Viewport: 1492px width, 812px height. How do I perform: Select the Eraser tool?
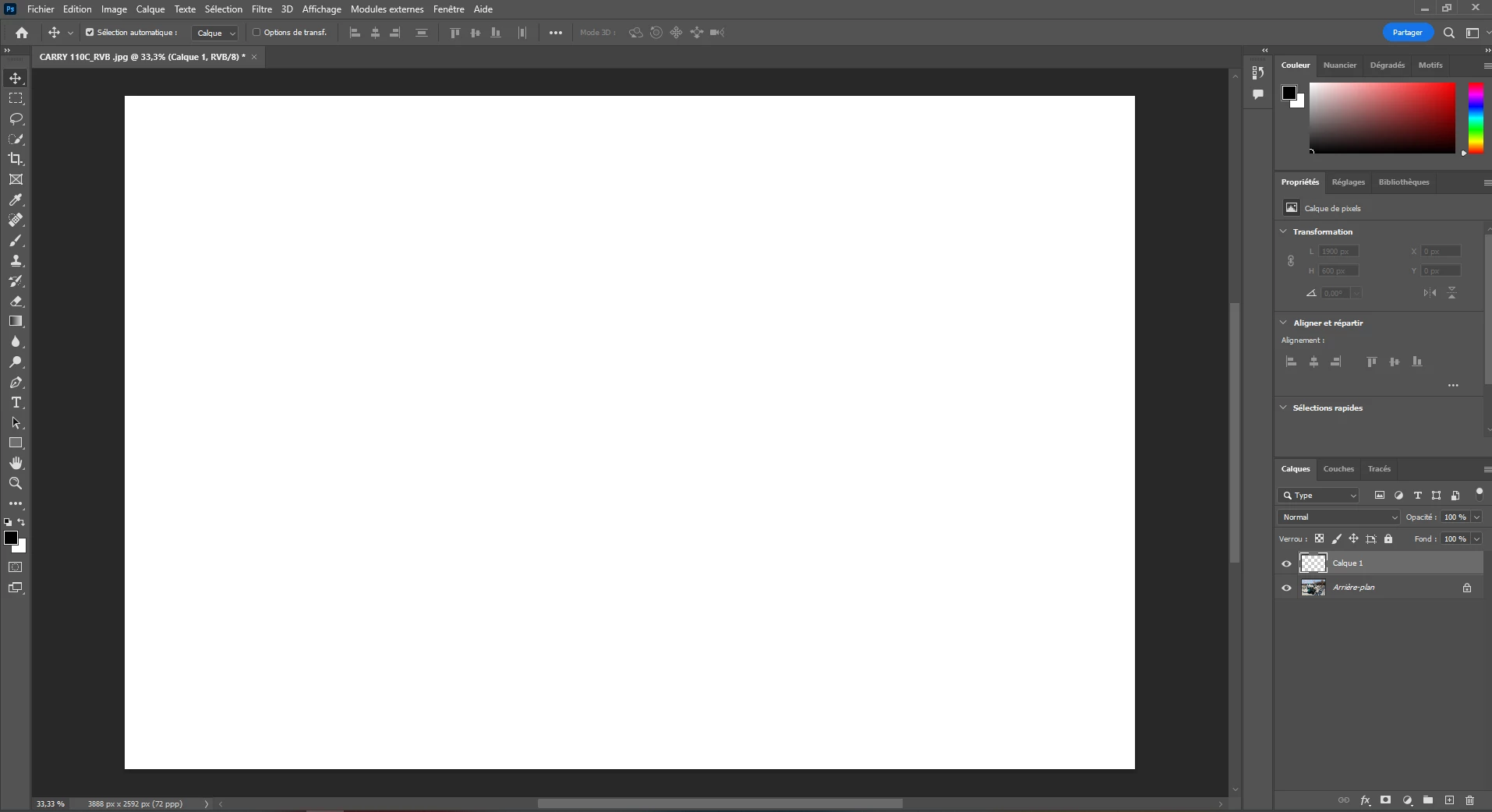pos(16,301)
